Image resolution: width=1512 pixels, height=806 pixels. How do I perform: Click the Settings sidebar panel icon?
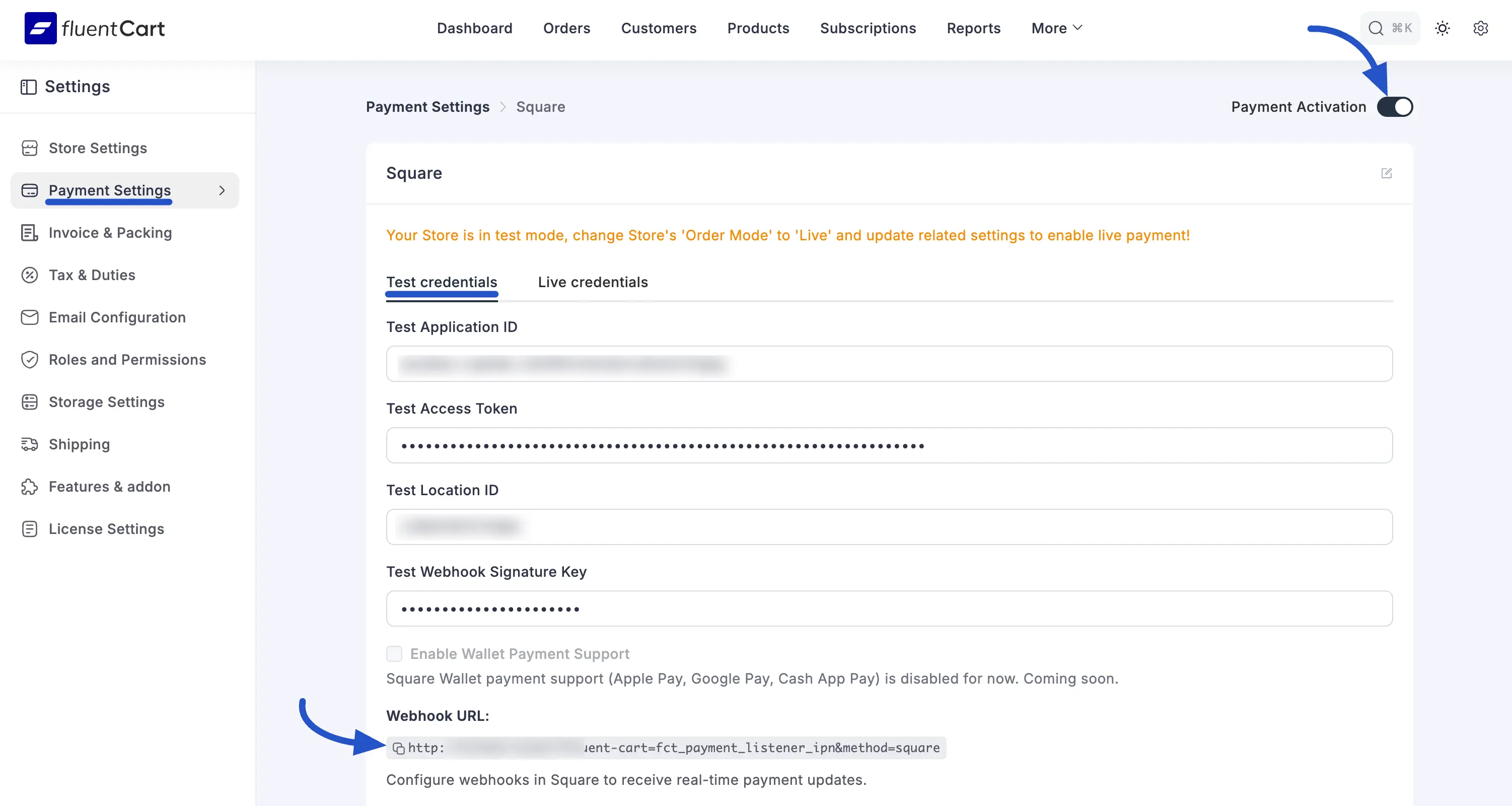tap(28, 87)
